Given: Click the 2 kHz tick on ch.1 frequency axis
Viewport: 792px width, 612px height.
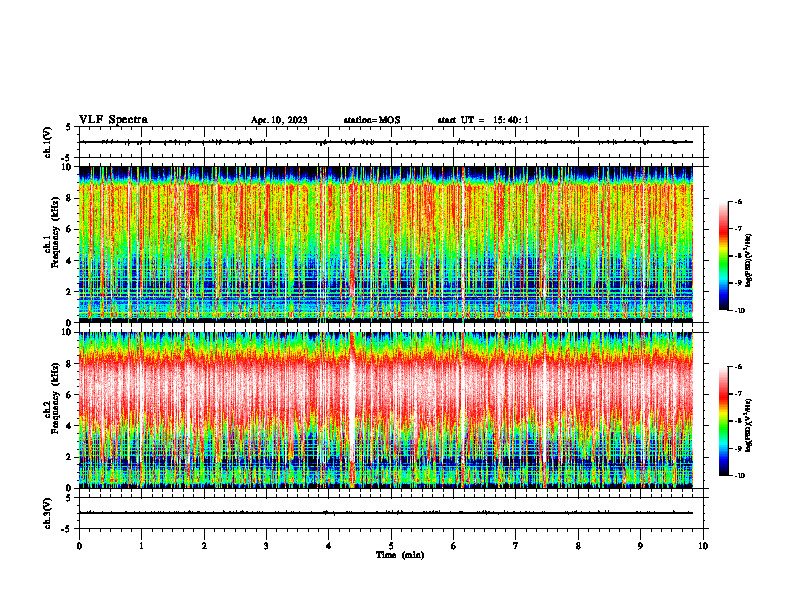Looking at the screenshot, I should click(x=71, y=292).
